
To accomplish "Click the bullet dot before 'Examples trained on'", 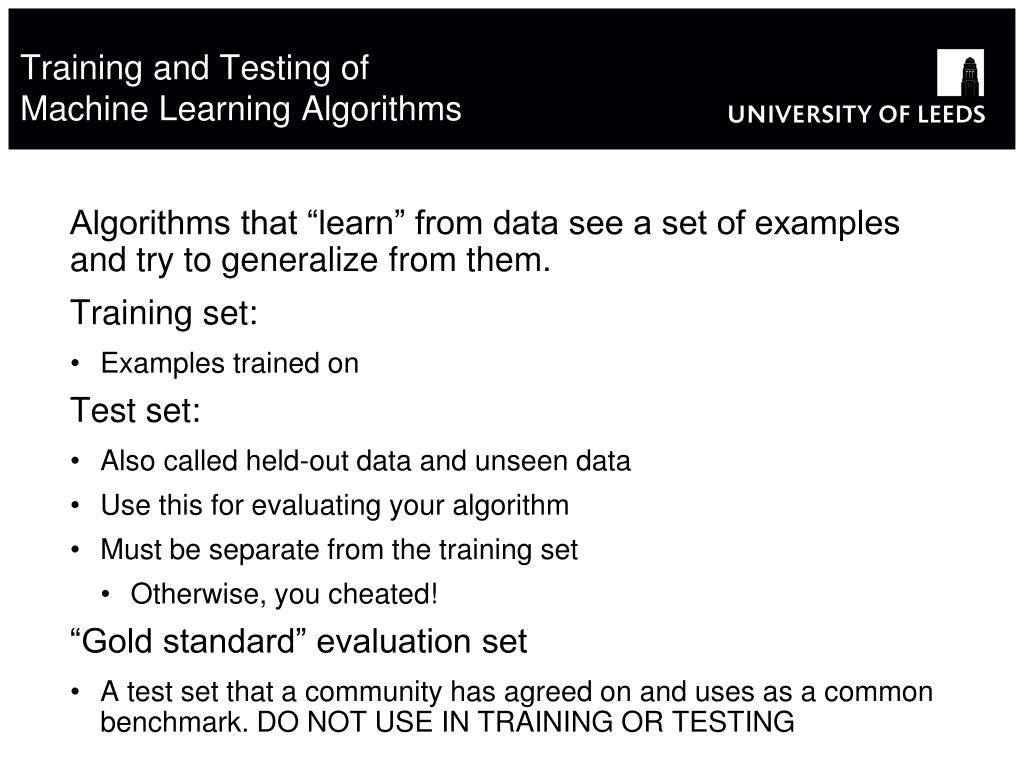I will point(76,364).
